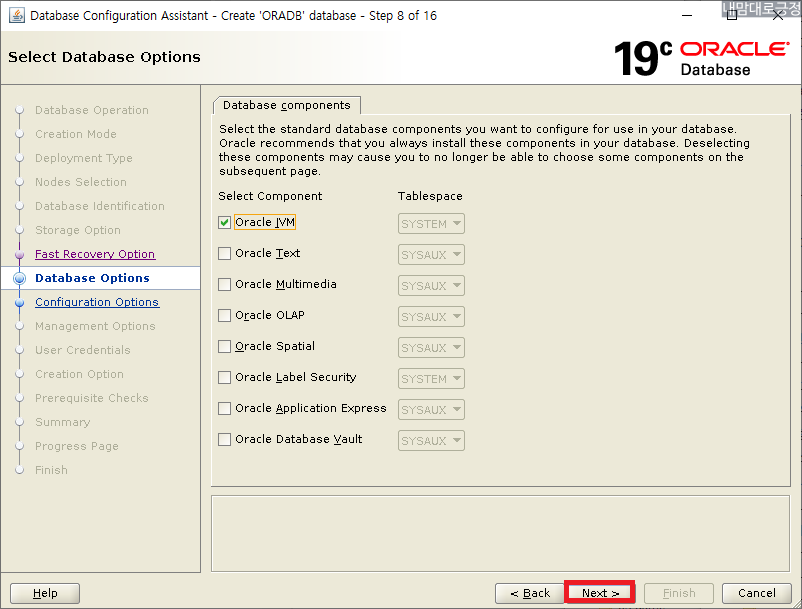Go to the Fast Recovery Option step
Image resolution: width=802 pixels, height=609 pixels.
(95, 254)
